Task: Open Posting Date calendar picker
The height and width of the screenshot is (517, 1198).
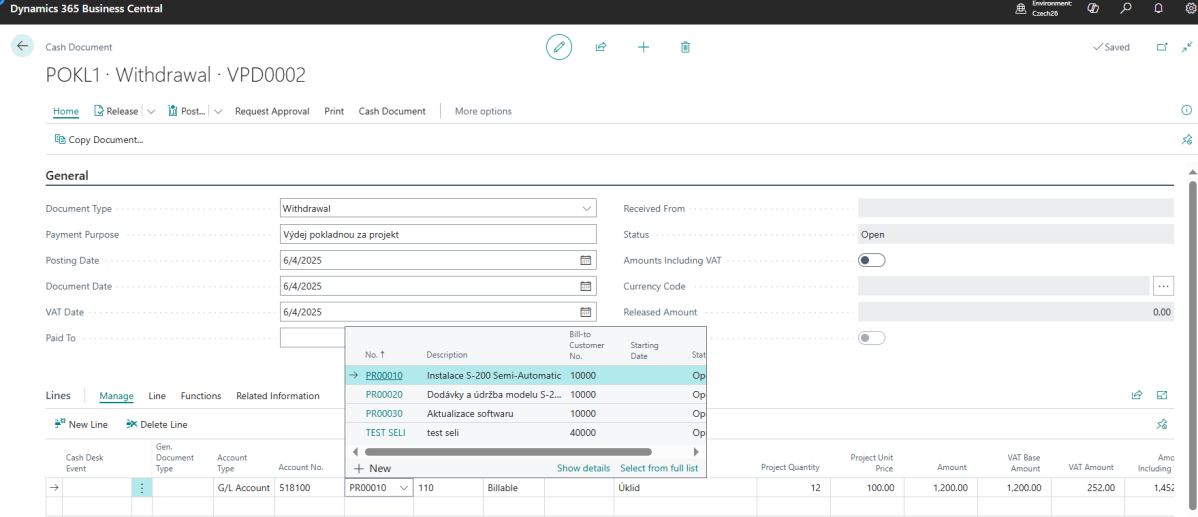Action: (x=586, y=260)
